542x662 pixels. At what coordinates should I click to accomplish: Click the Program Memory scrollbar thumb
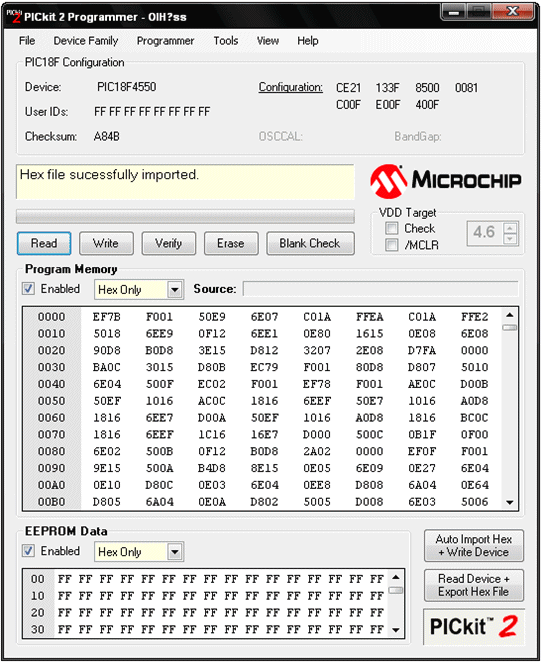[509, 328]
